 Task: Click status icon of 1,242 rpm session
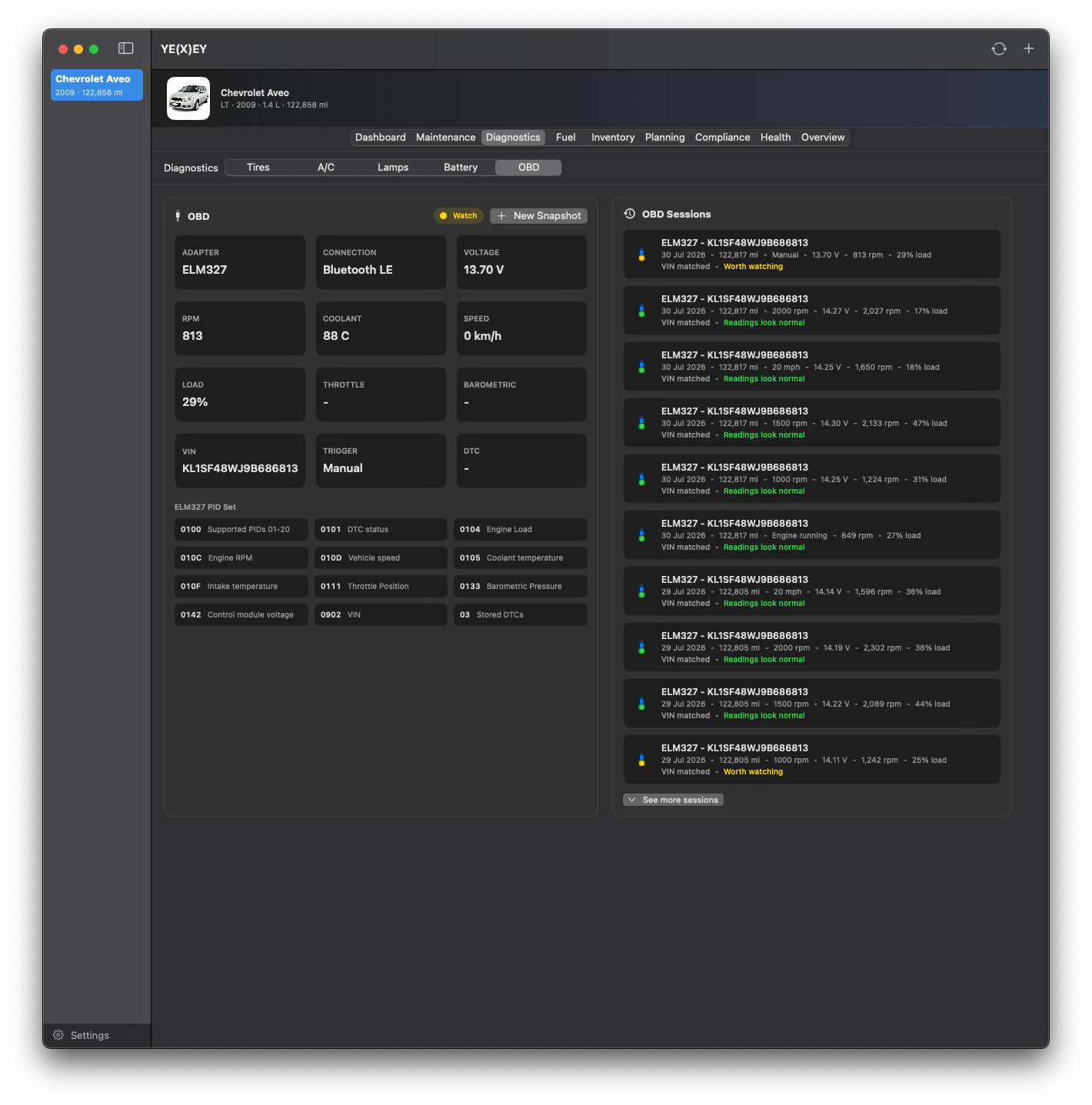tap(641, 760)
